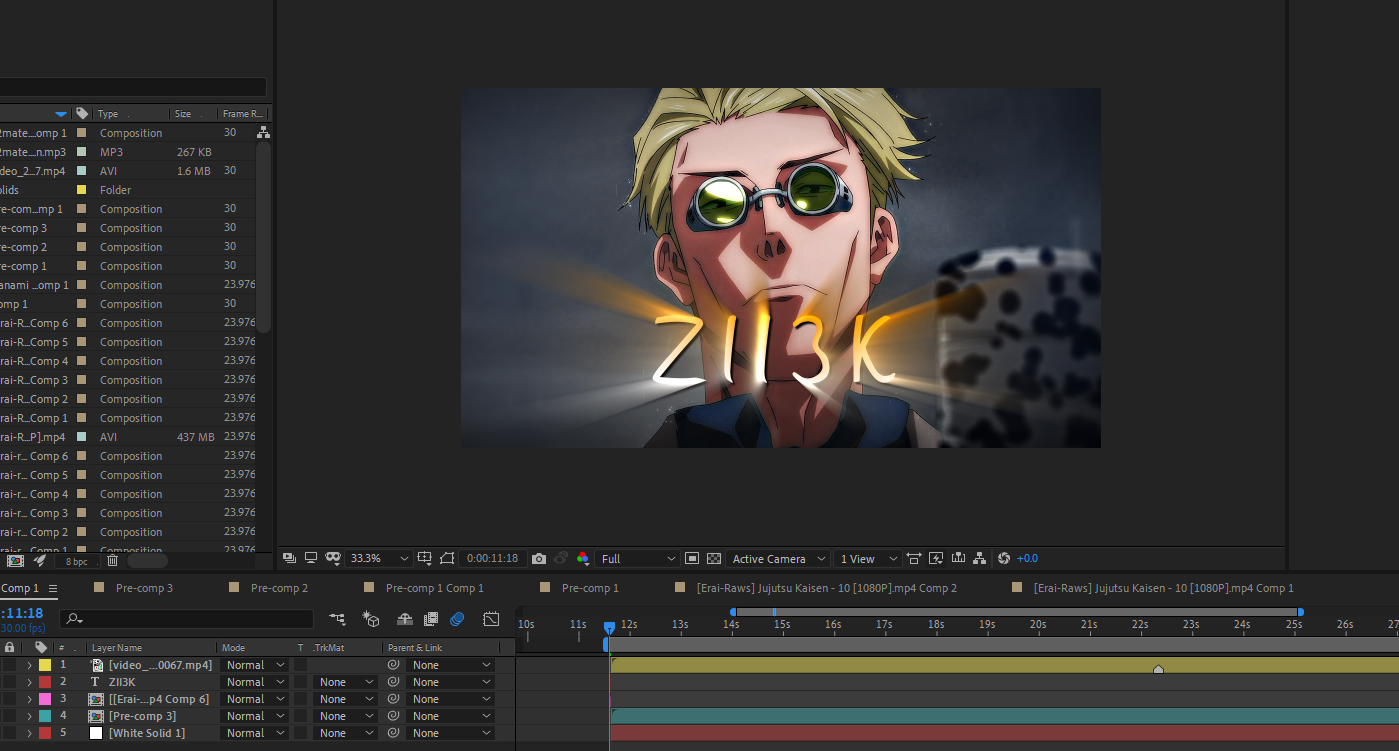Viewport: 1399px width, 751px height.
Task: Take a snapshot with the camera icon
Action: click(x=539, y=559)
